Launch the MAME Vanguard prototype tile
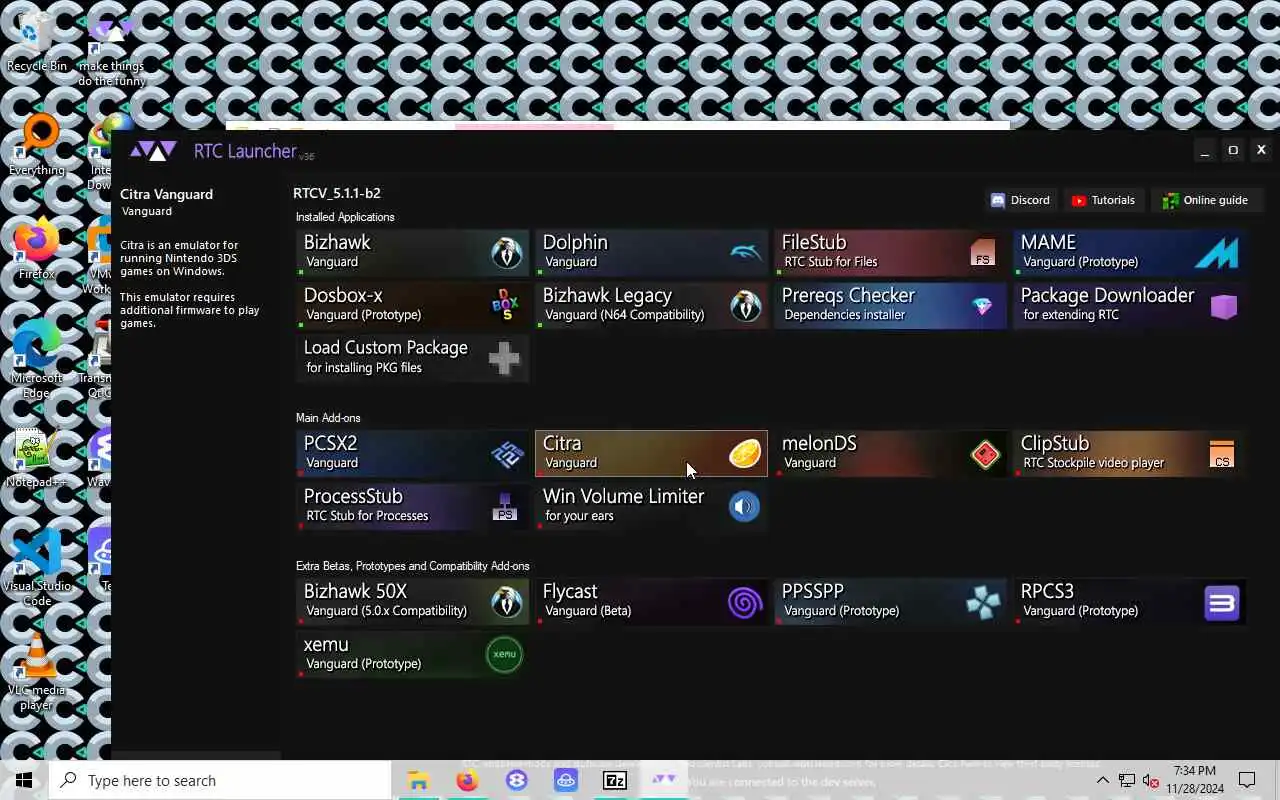The image size is (1280, 800). 1129,253
